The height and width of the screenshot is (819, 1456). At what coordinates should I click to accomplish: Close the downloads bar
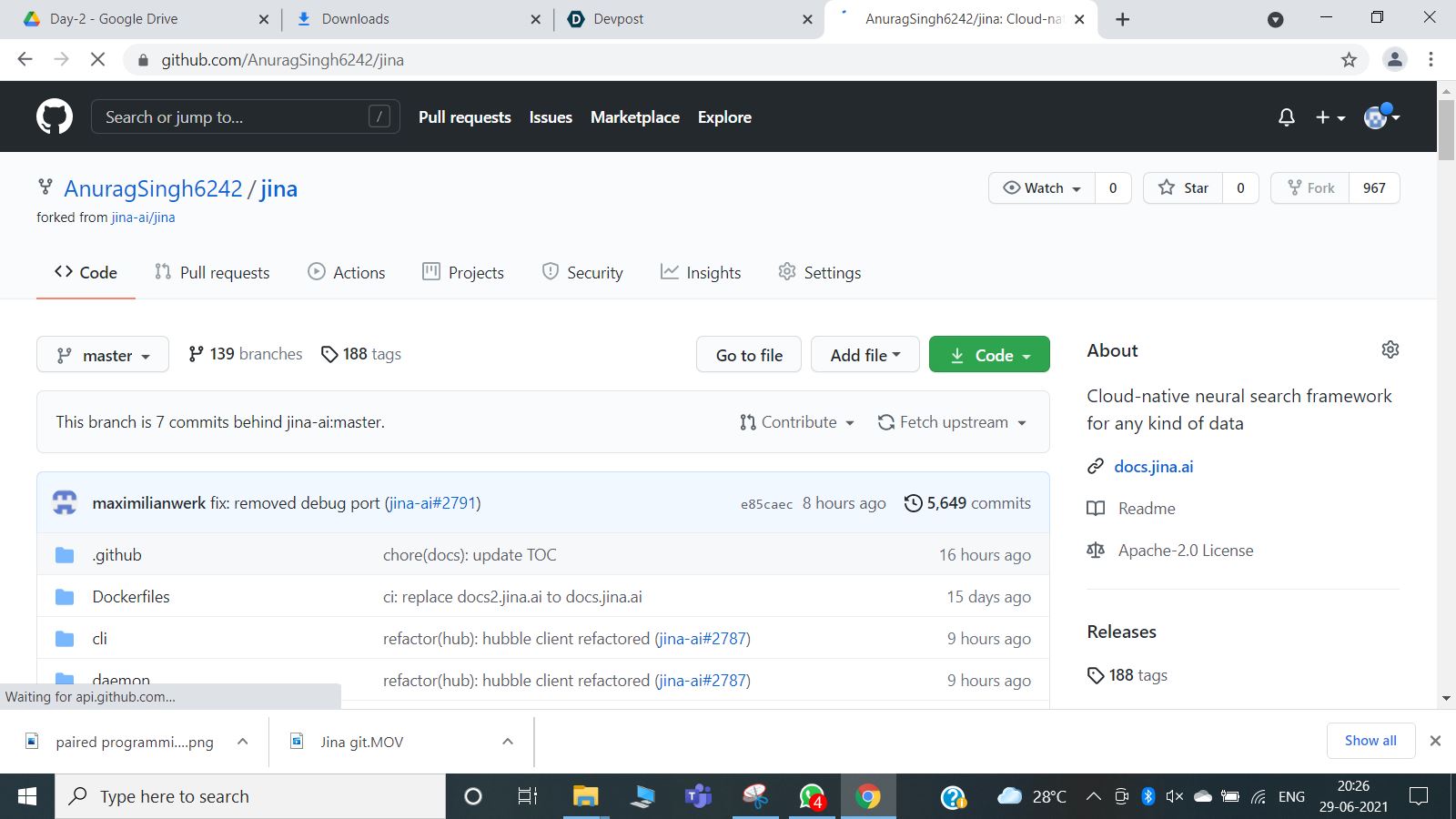[1435, 741]
